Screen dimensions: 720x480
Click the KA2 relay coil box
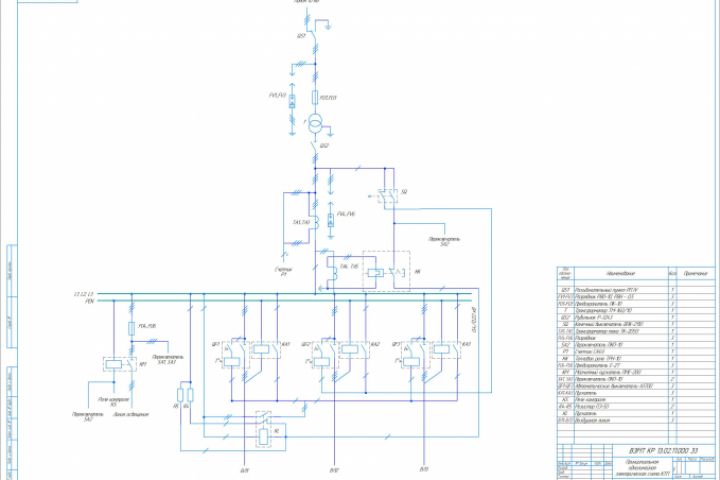coord(350,349)
